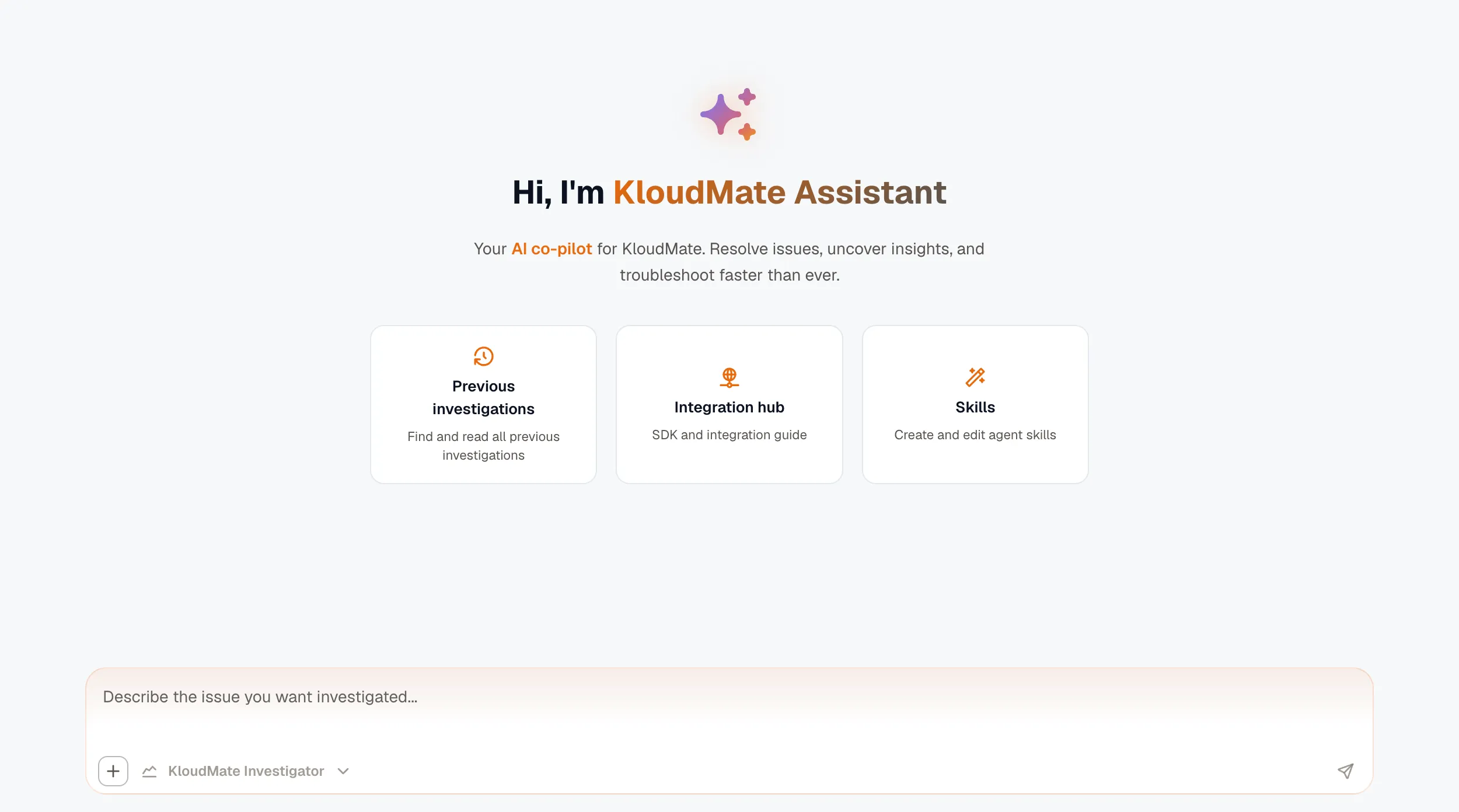This screenshot has height=812, width=1459.
Task: Click the 'AI co-pilot' highlighted text
Action: pos(552,249)
